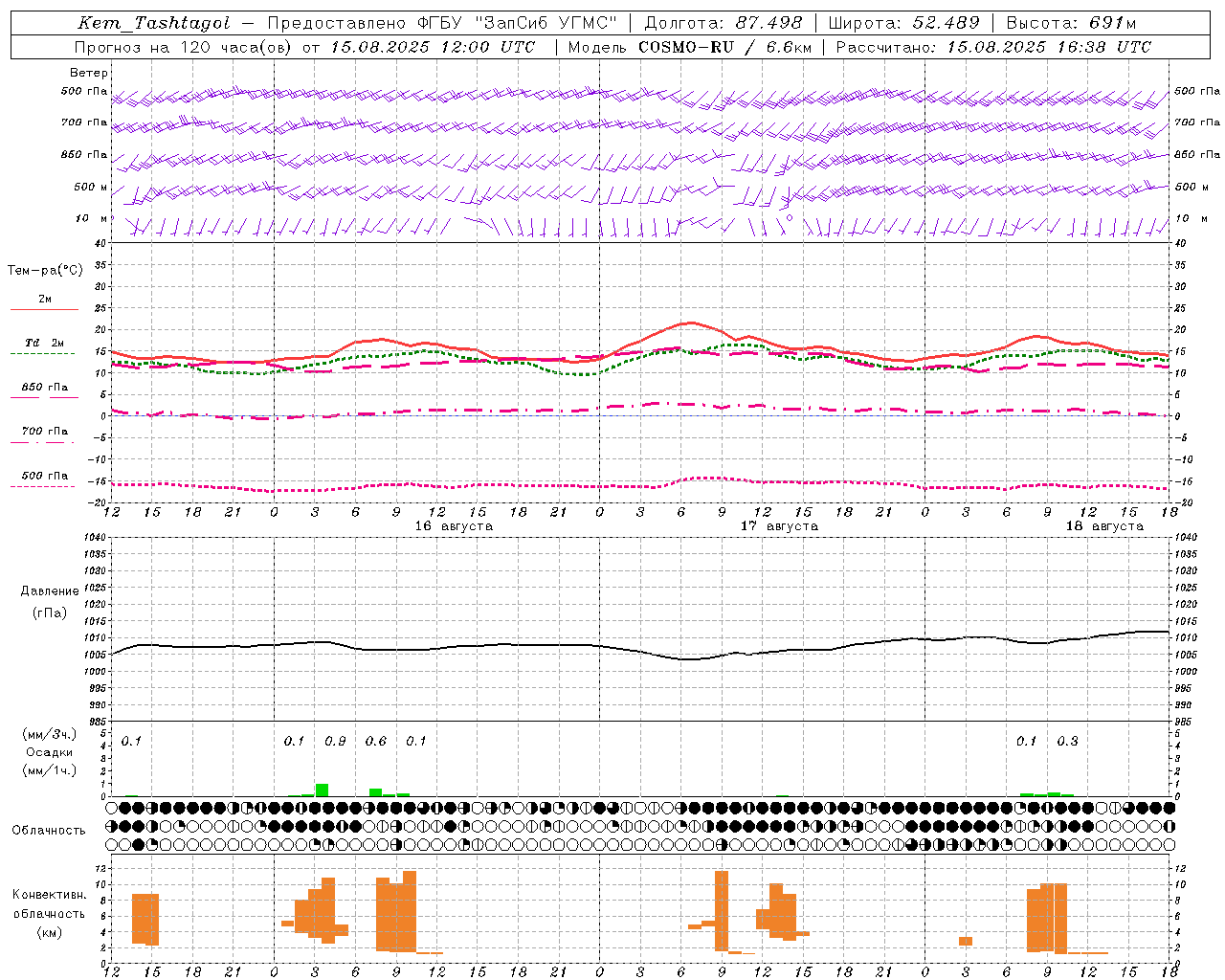Click the tallest green precipitation bar
The width and height of the screenshot is (1225, 980).
click(x=322, y=791)
